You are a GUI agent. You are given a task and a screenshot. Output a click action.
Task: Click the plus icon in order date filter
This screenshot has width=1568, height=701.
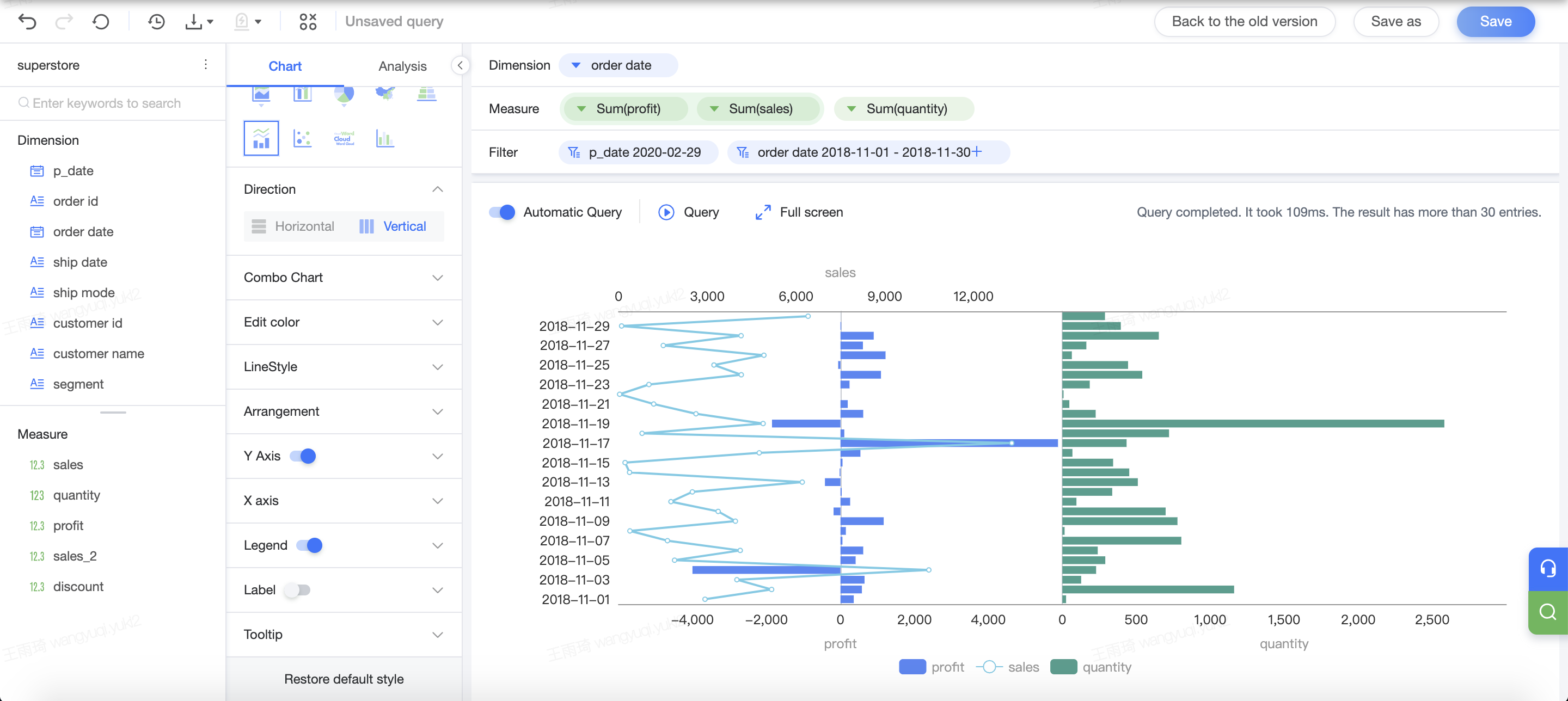pyautogui.click(x=976, y=151)
